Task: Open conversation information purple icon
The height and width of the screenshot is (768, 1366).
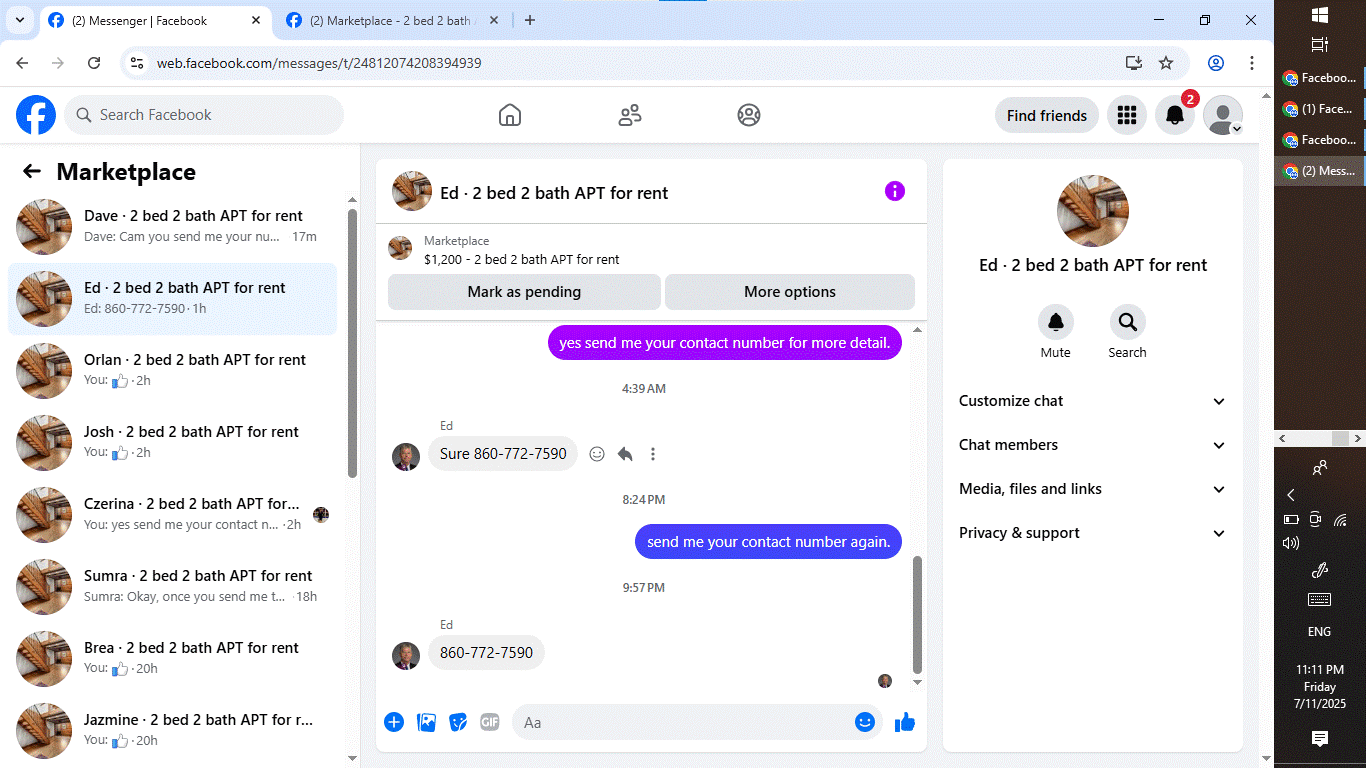Action: tap(895, 191)
